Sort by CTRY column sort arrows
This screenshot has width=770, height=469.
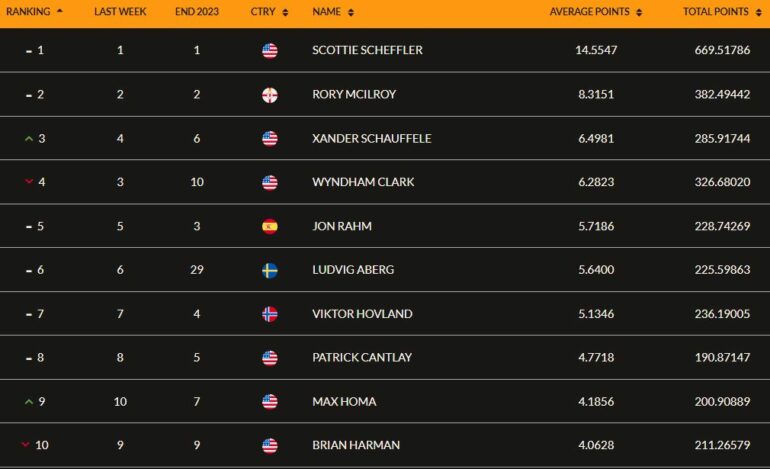pyautogui.click(x=285, y=12)
